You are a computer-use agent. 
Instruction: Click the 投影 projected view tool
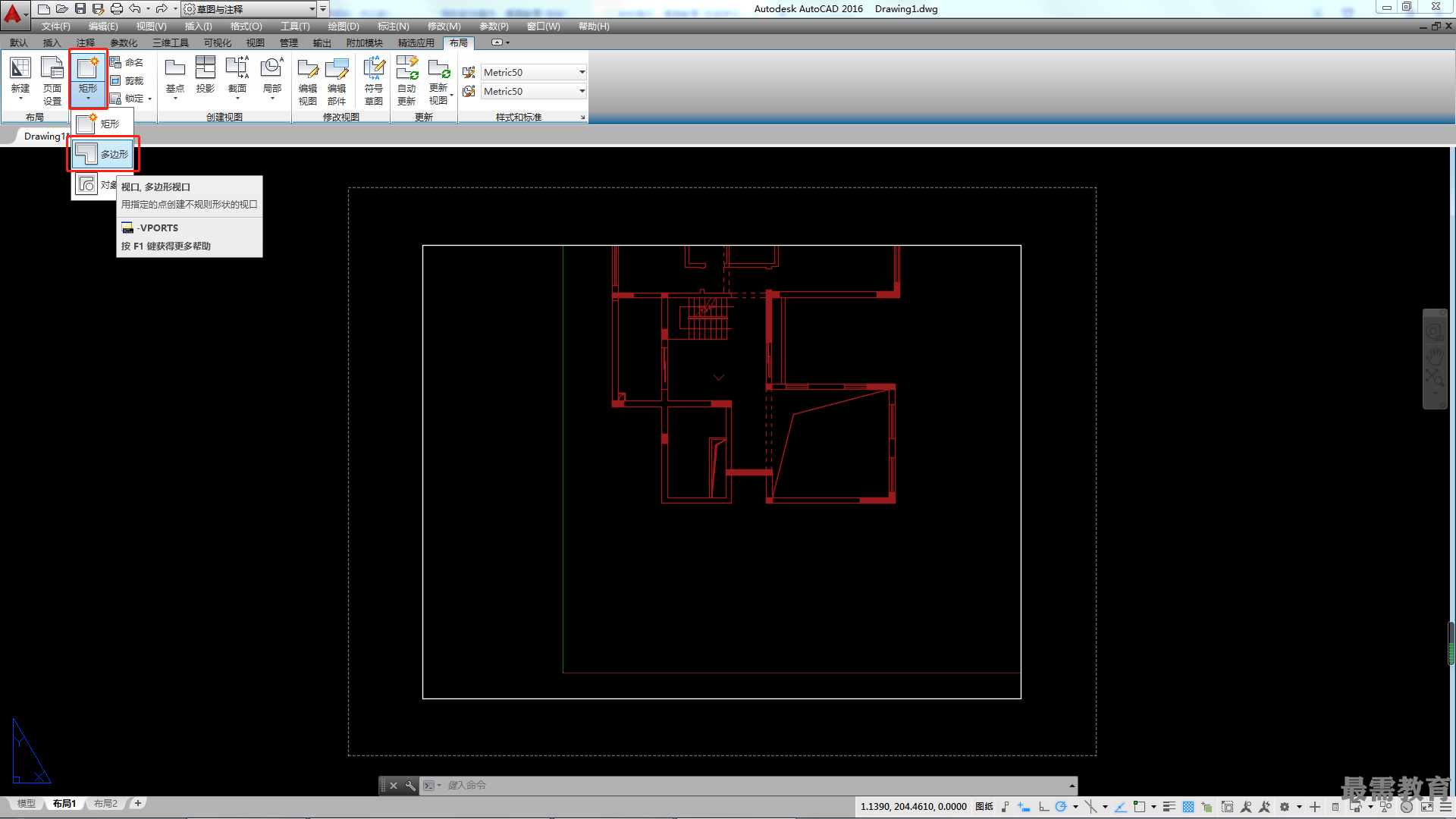[206, 74]
